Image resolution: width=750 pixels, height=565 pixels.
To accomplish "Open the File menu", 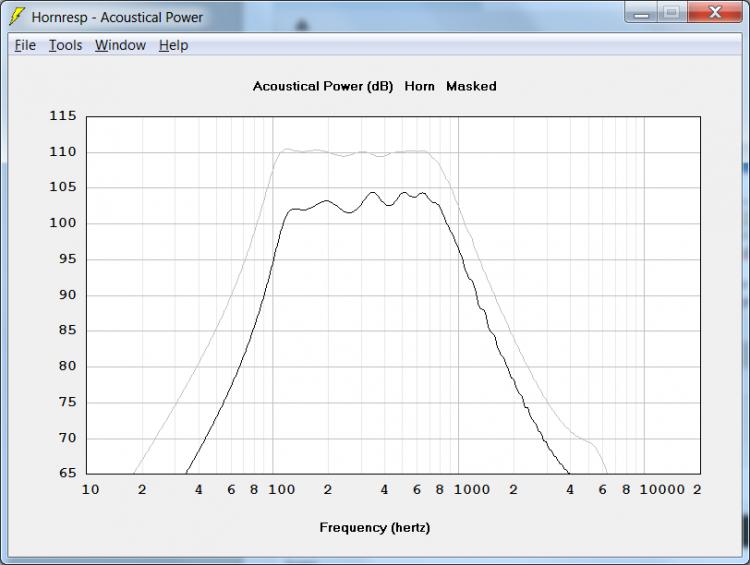I will [x=25, y=45].
